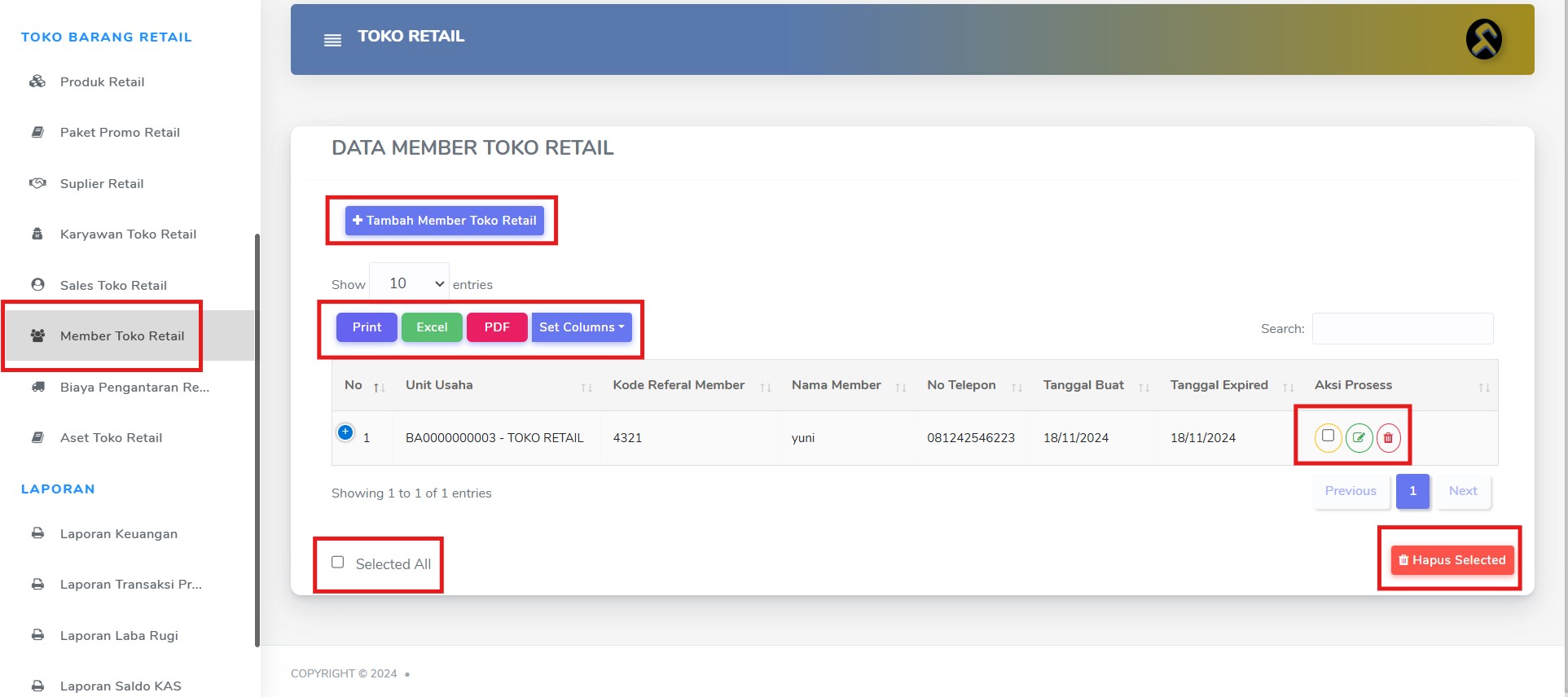Click Tambah Member Toko Retail button
Viewport: 1568px width, 697px height.
tap(444, 221)
